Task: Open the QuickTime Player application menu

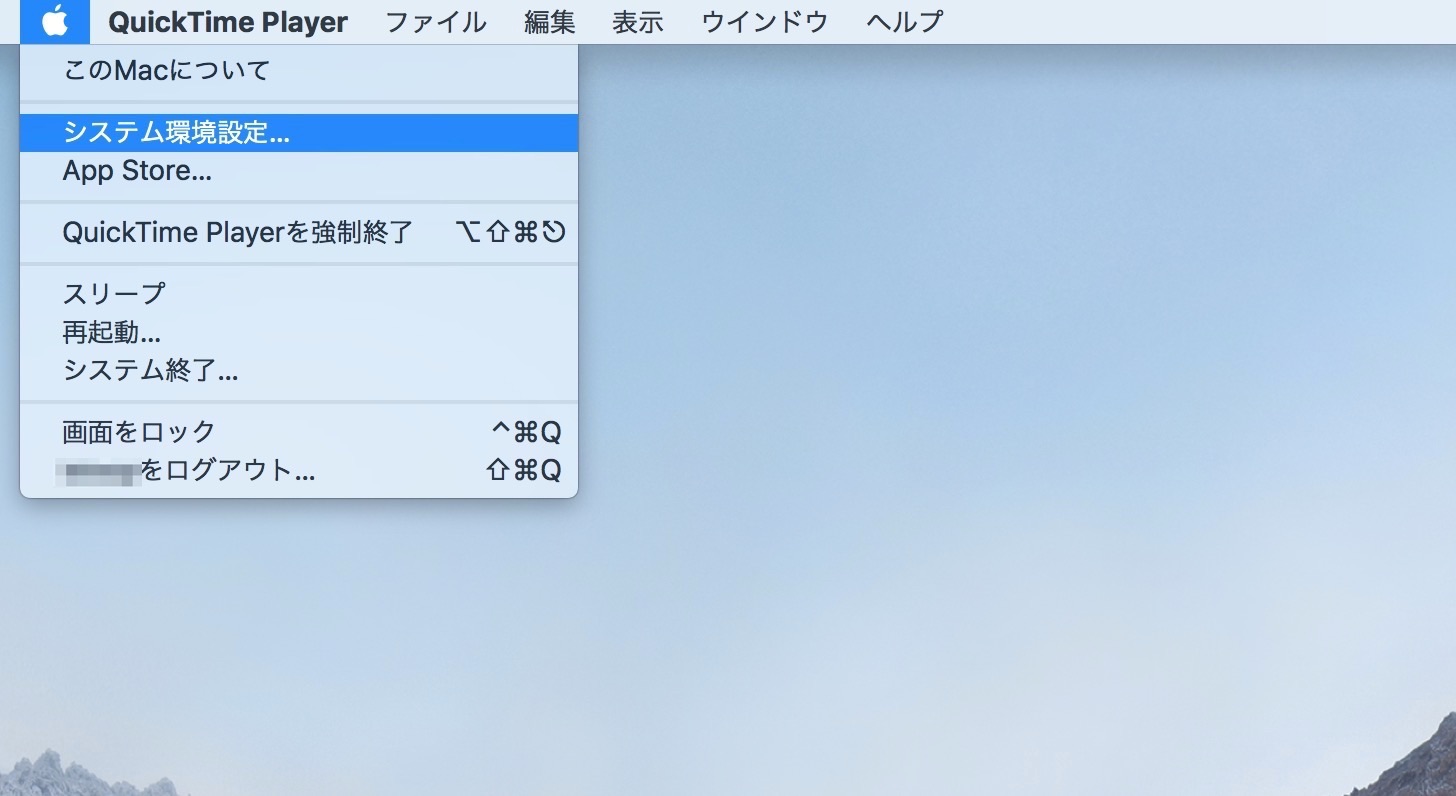Action: pos(228,21)
